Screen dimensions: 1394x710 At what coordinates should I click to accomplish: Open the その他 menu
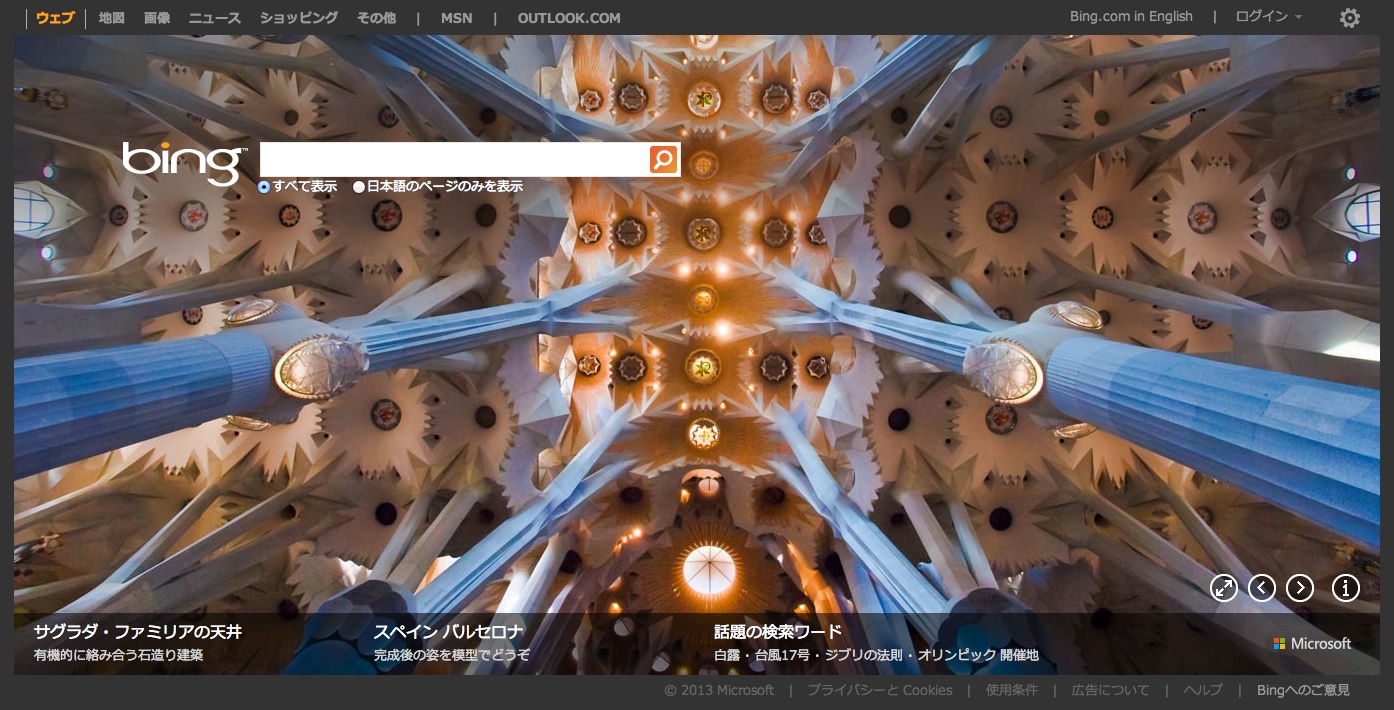click(x=376, y=18)
